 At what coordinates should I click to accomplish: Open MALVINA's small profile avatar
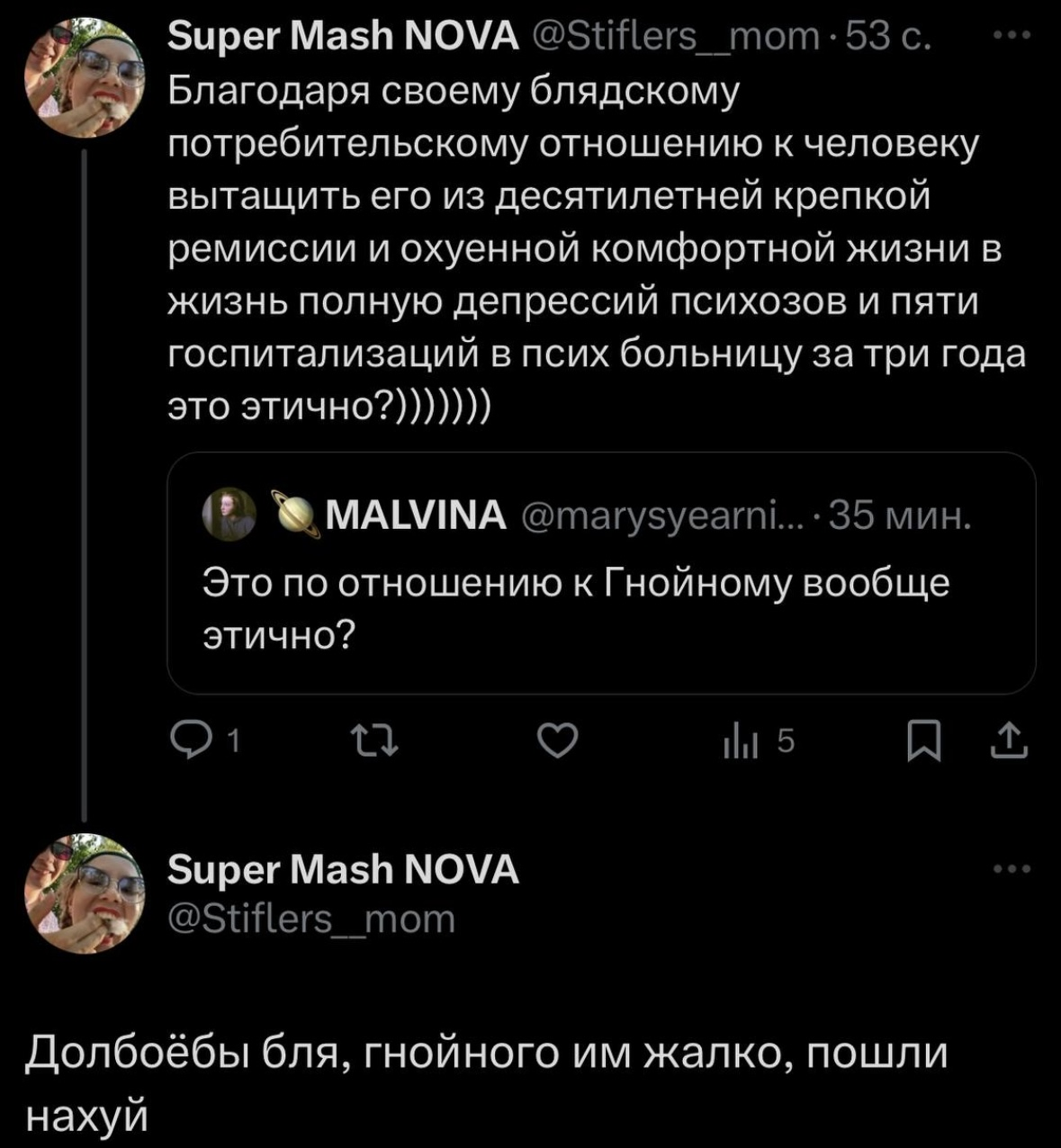point(229,515)
